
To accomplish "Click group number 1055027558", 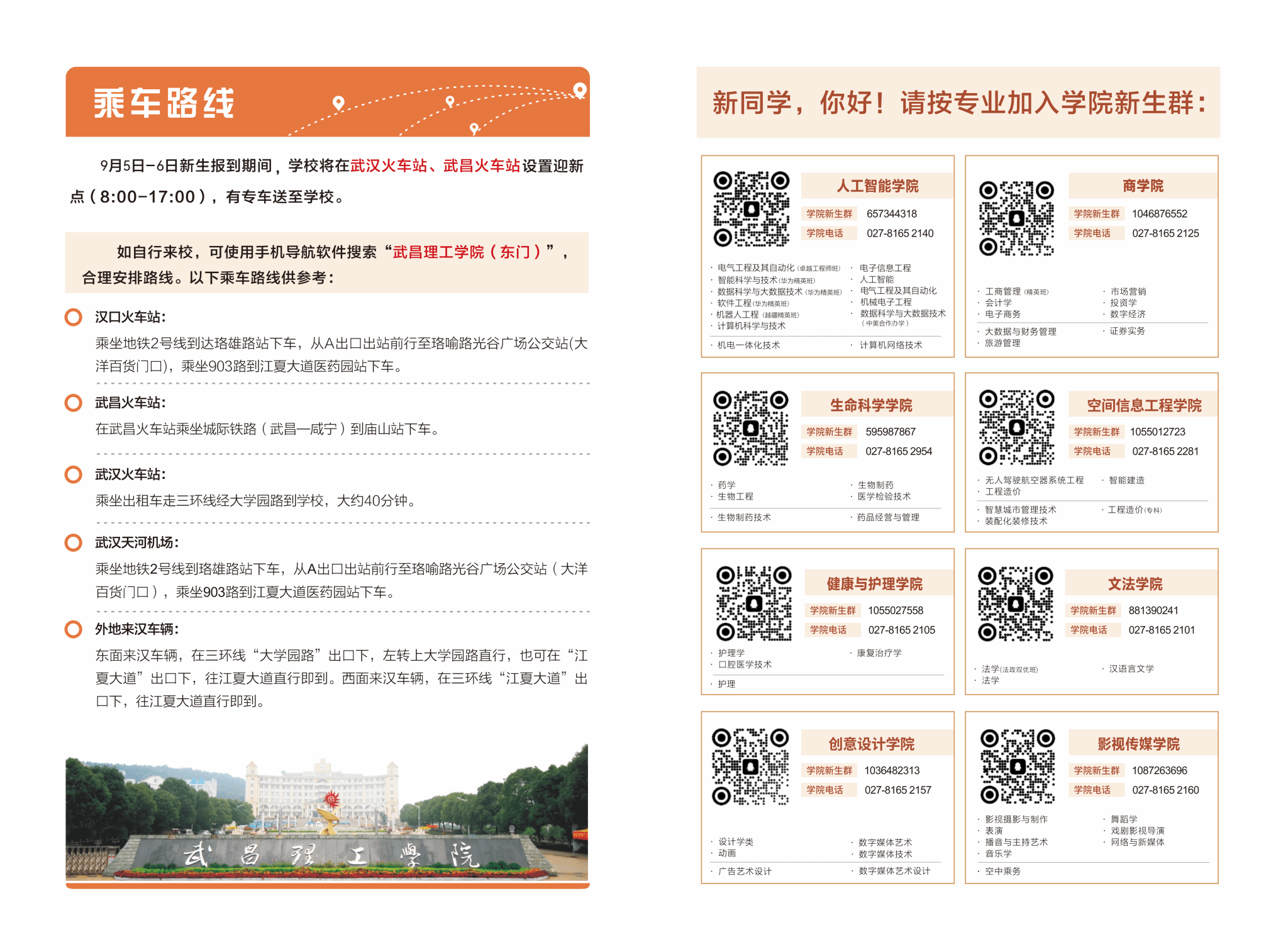I will [896, 610].
